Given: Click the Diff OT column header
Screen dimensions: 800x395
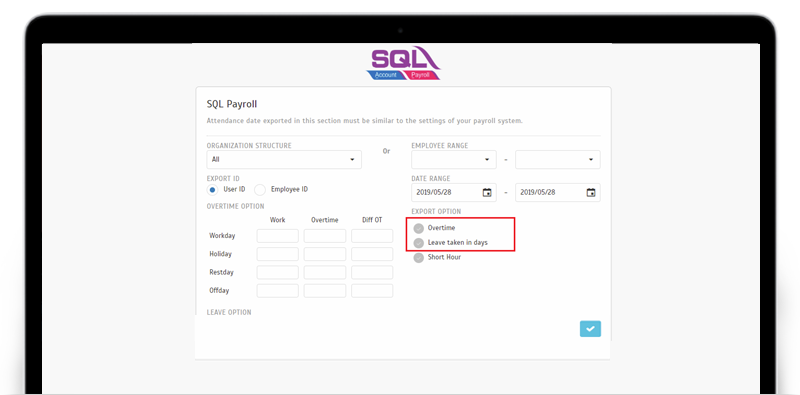Looking at the screenshot, I should click(x=372, y=220).
